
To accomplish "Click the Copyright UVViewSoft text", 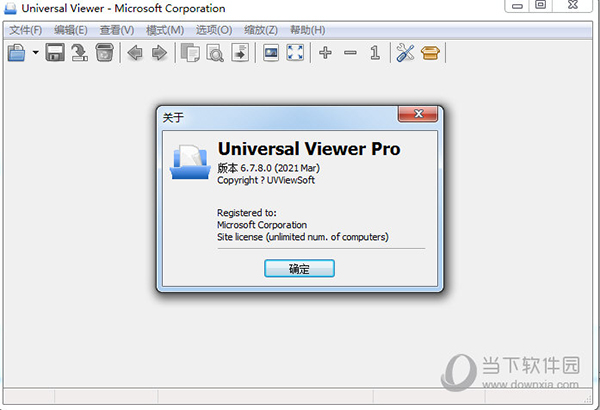I will click(266, 180).
